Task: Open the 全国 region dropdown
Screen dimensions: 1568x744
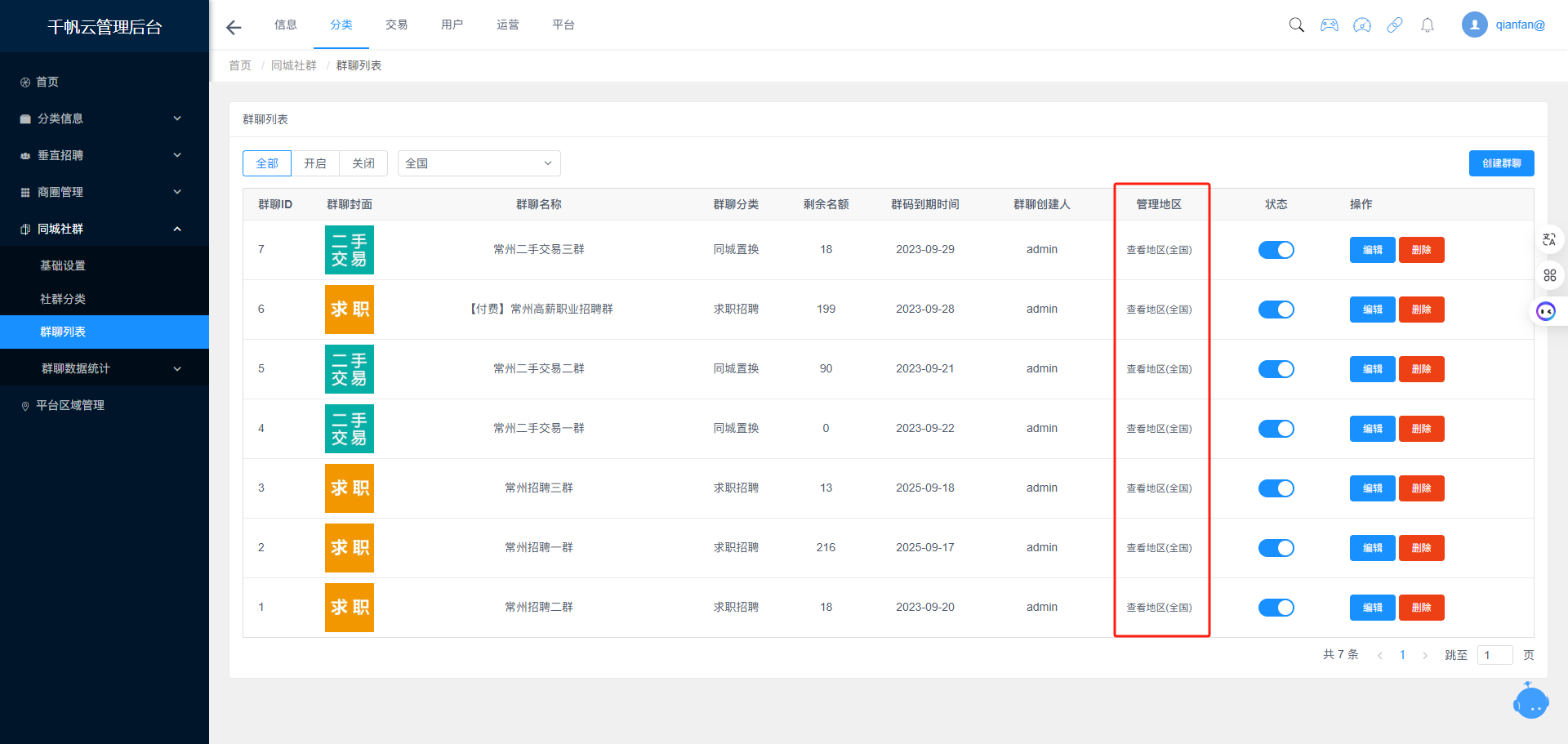Action: click(479, 163)
